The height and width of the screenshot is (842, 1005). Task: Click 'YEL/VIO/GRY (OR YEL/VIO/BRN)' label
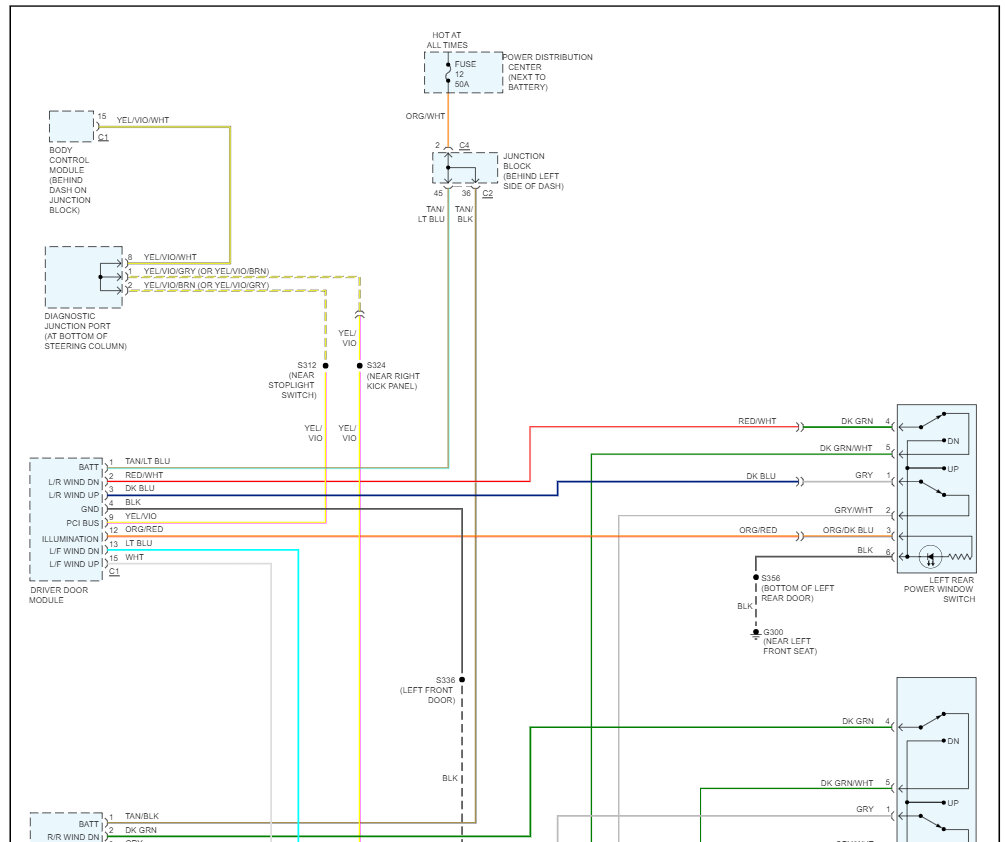206,271
